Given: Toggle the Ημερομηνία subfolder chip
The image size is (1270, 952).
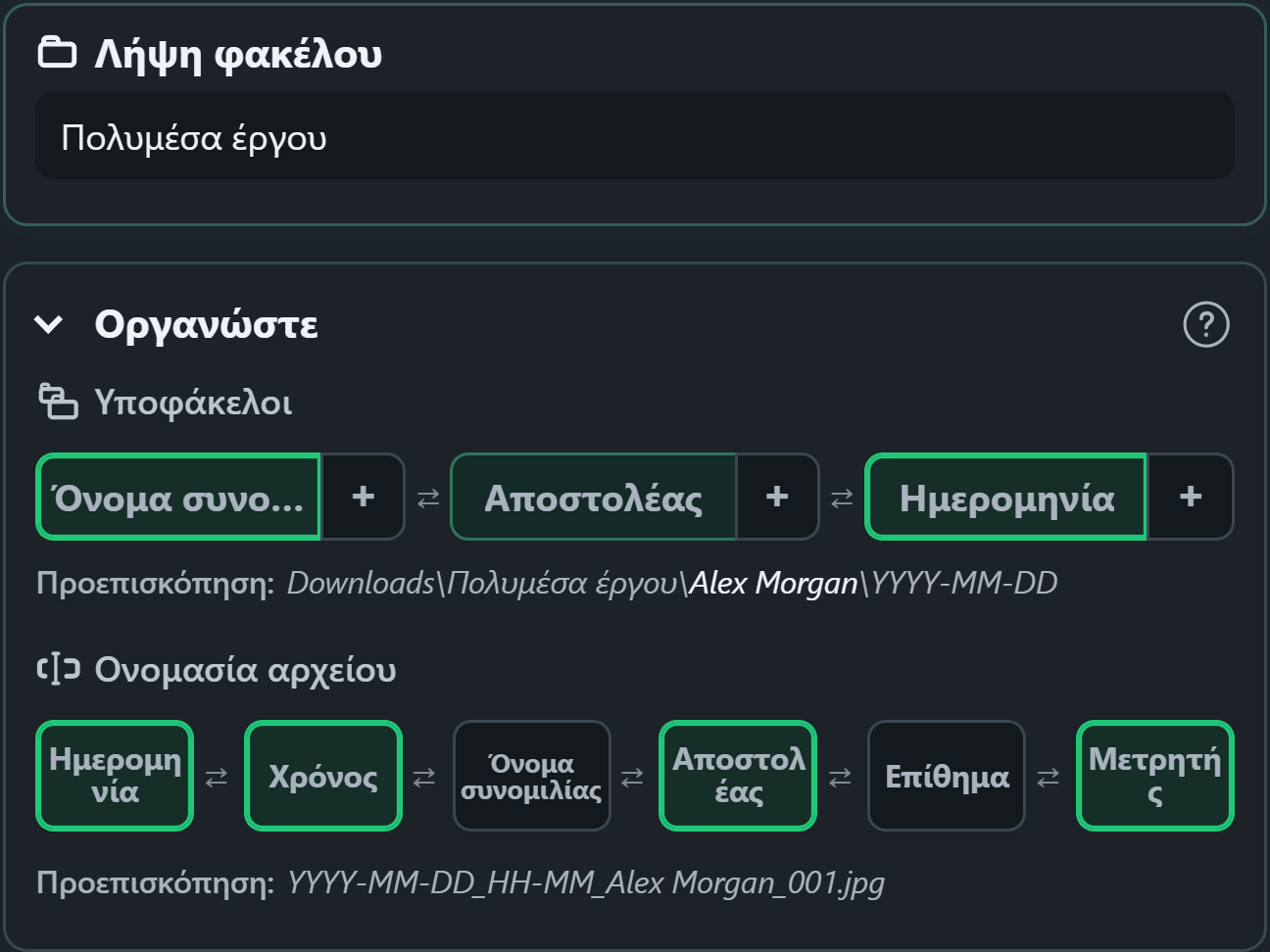Looking at the screenshot, I should tap(1006, 497).
